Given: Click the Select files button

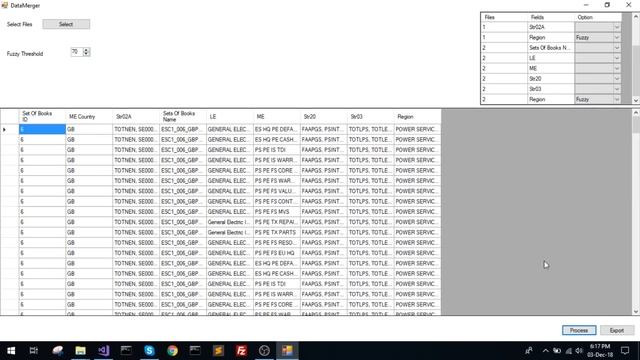Looking at the screenshot, I should coord(66,24).
